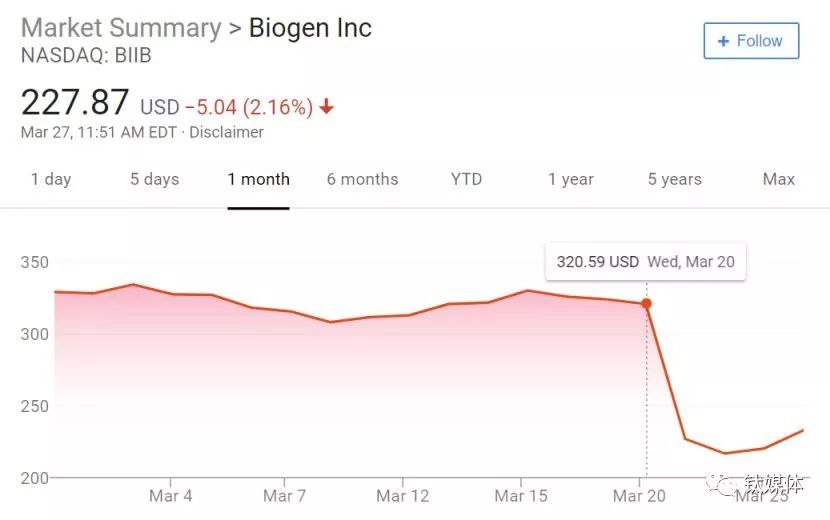
Task: Click the Mar 4 x-axis label
Action: click(171, 496)
